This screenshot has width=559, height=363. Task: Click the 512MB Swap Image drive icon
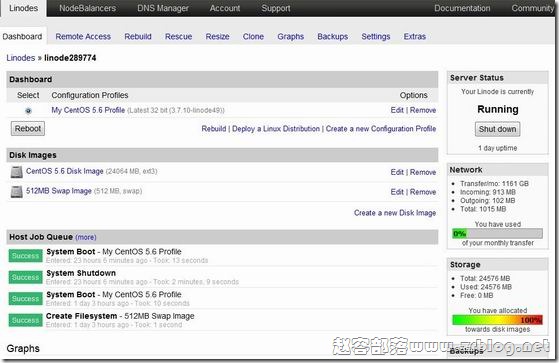coord(16,191)
